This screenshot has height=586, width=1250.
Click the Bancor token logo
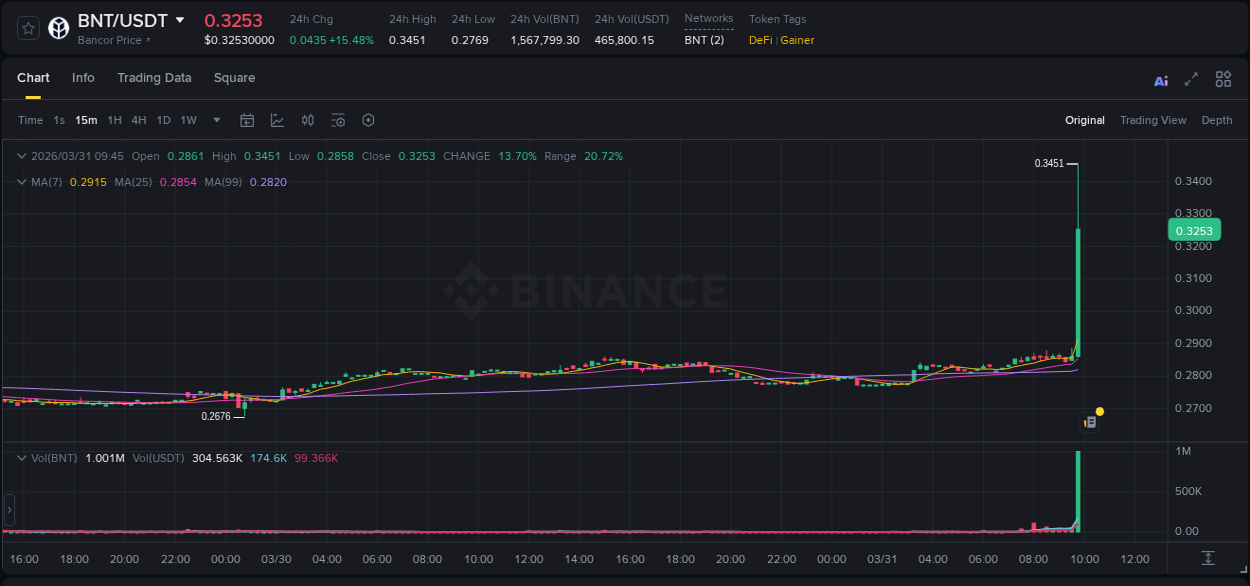pyautogui.click(x=58, y=28)
